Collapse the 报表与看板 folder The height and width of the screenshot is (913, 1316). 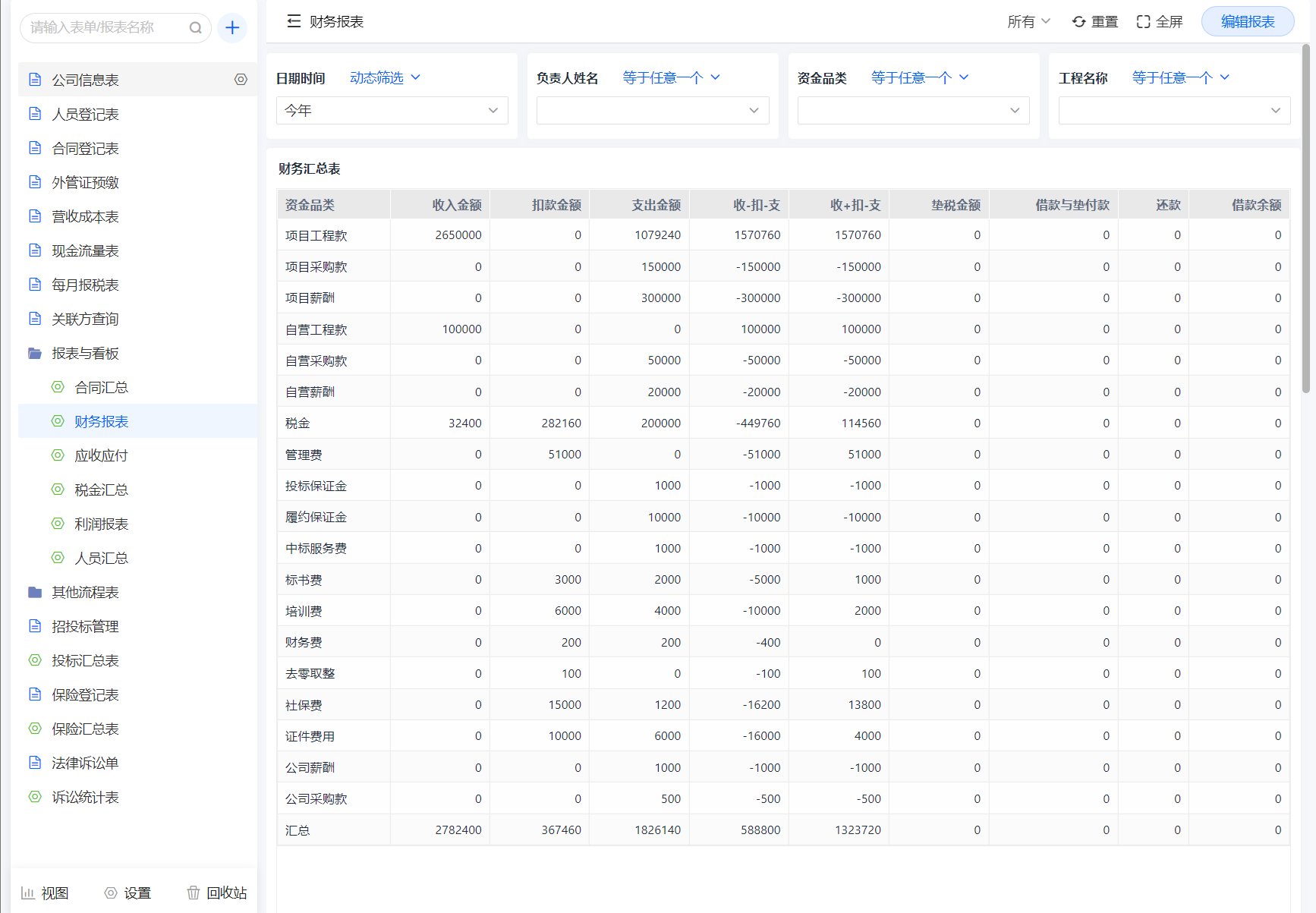(x=85, y=354)
